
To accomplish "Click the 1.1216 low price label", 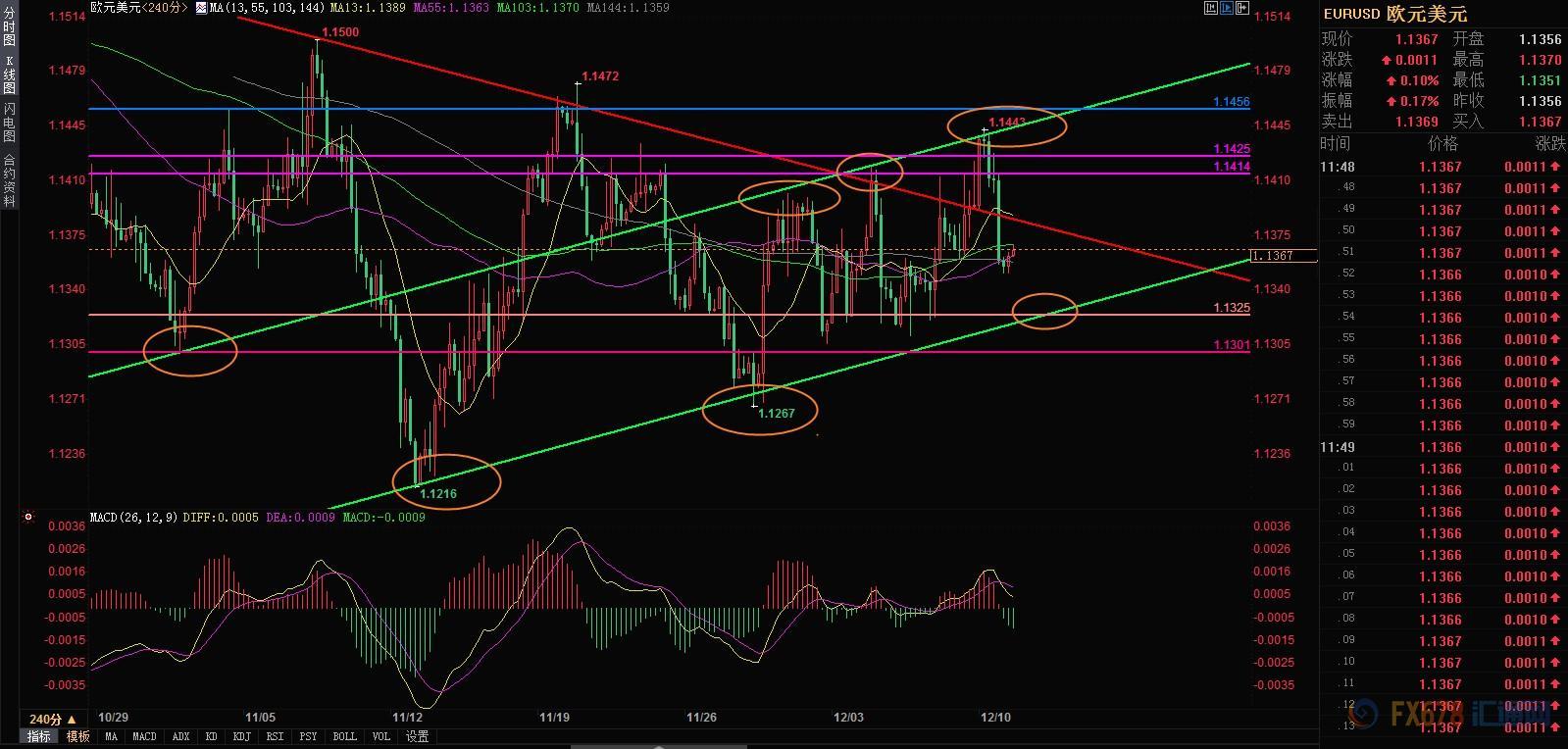I will 438,493.
